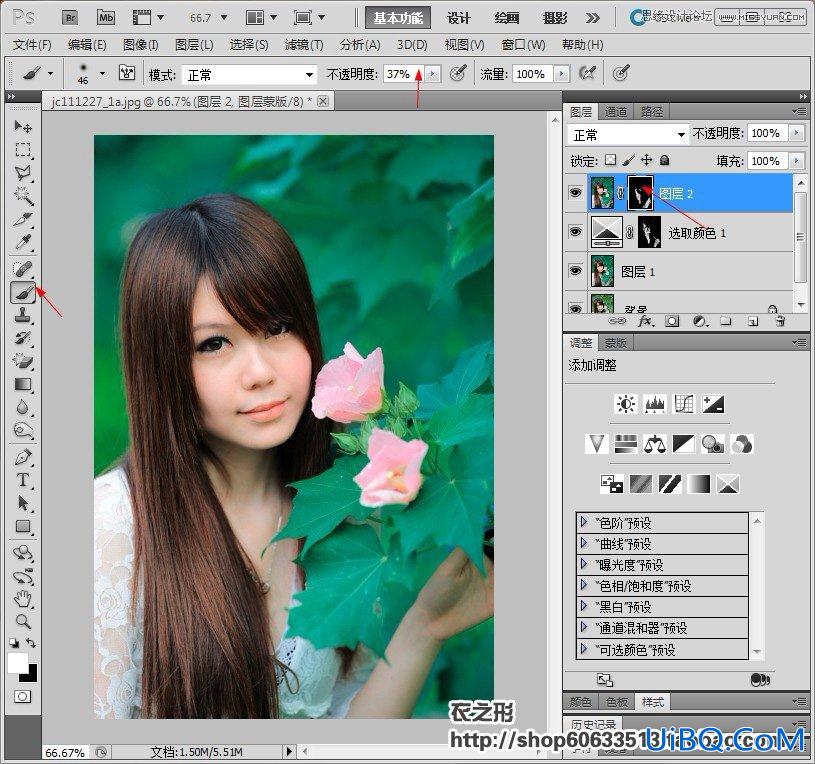Viewport: 815px width, 764px height.
Task: Expand "色阶"预设 presets
Action: 584,522
